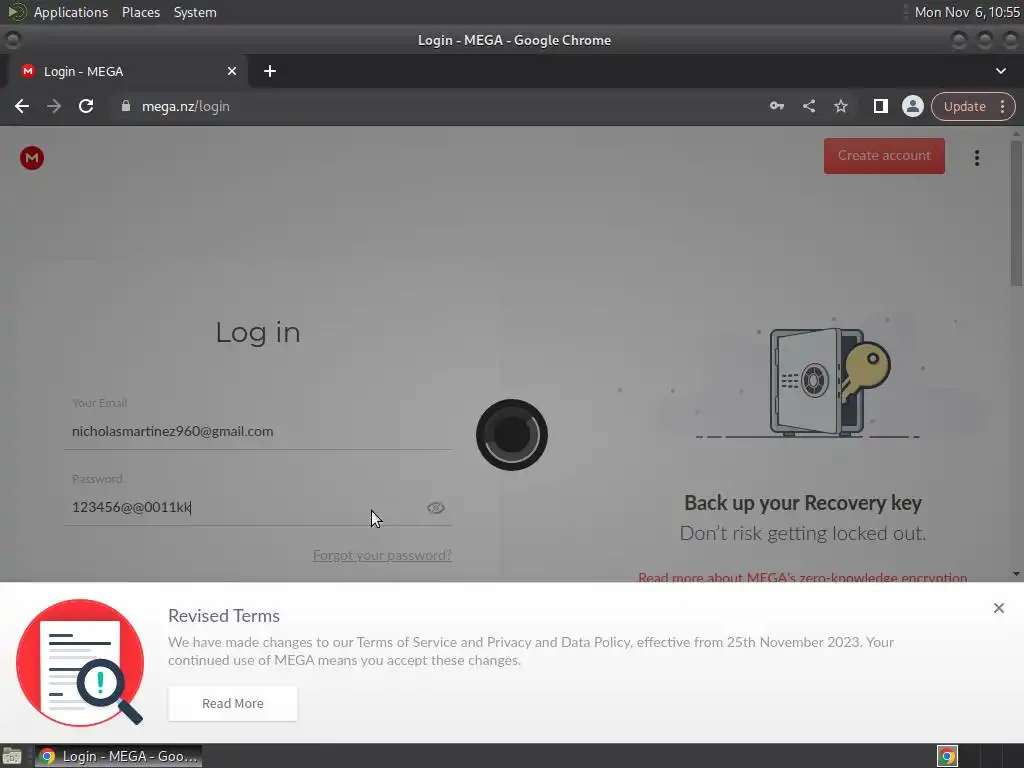This screenshot has width=1024, height=768.
Task: Open the zero-knowledge encryption link
Action: (x=803, y=577)
